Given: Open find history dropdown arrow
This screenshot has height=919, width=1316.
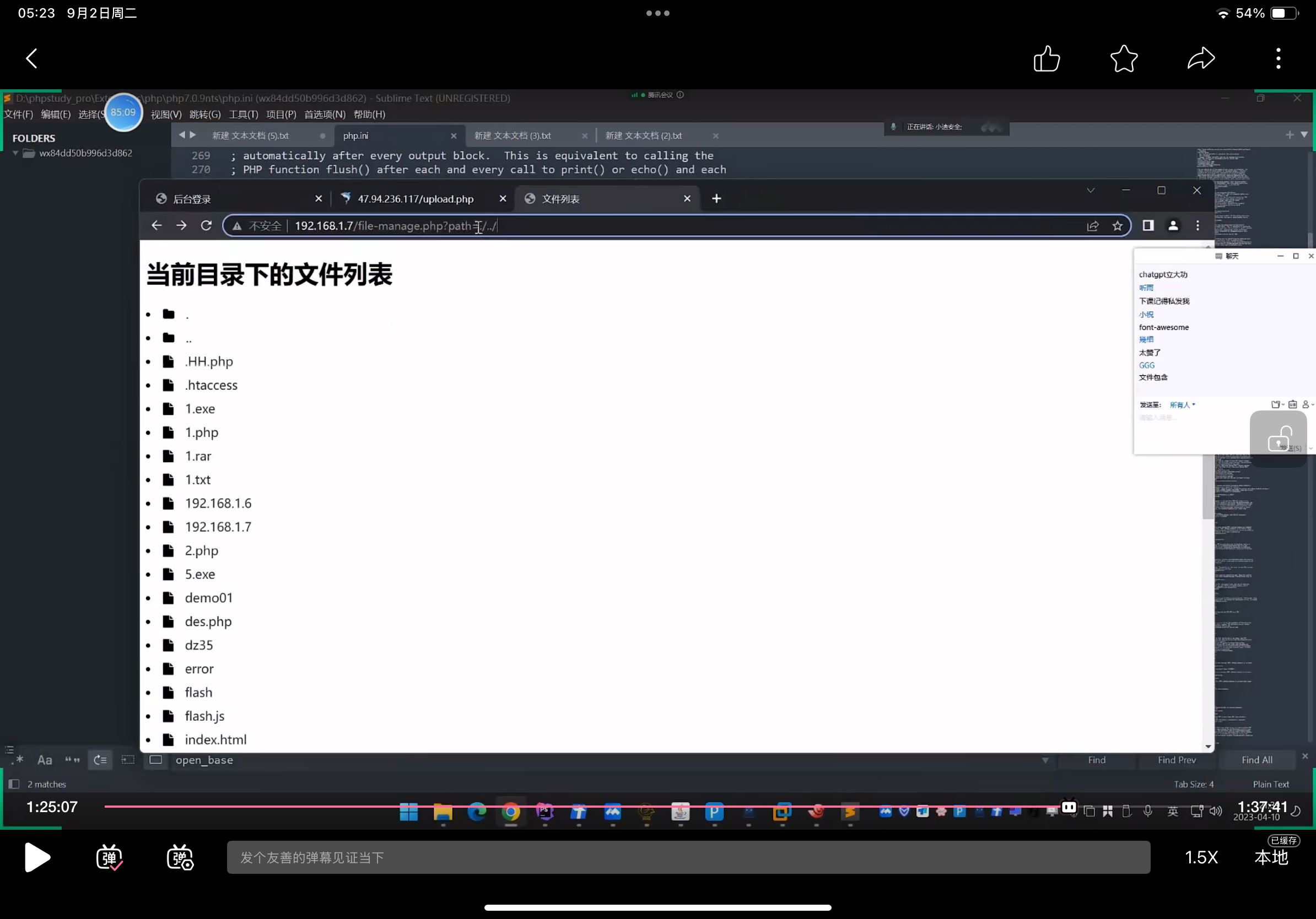Looking at the screenshot, I should [x=1045, y=760].
